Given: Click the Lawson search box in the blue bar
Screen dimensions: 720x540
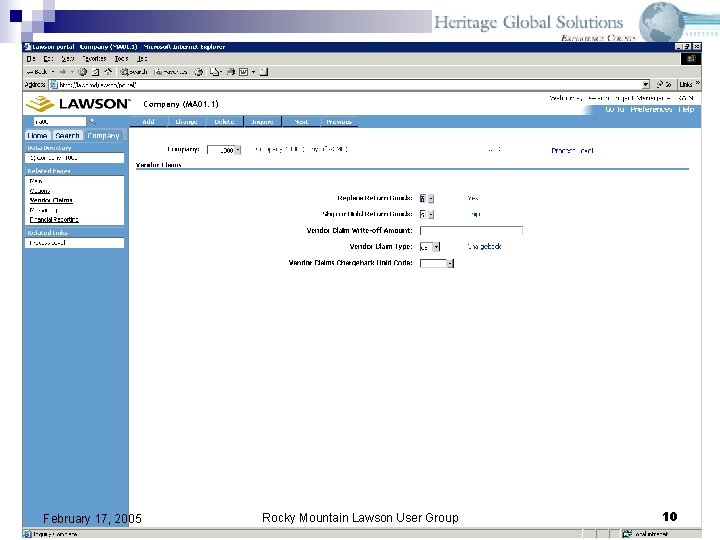Looking at the screenshot, I should pos(60,121).
